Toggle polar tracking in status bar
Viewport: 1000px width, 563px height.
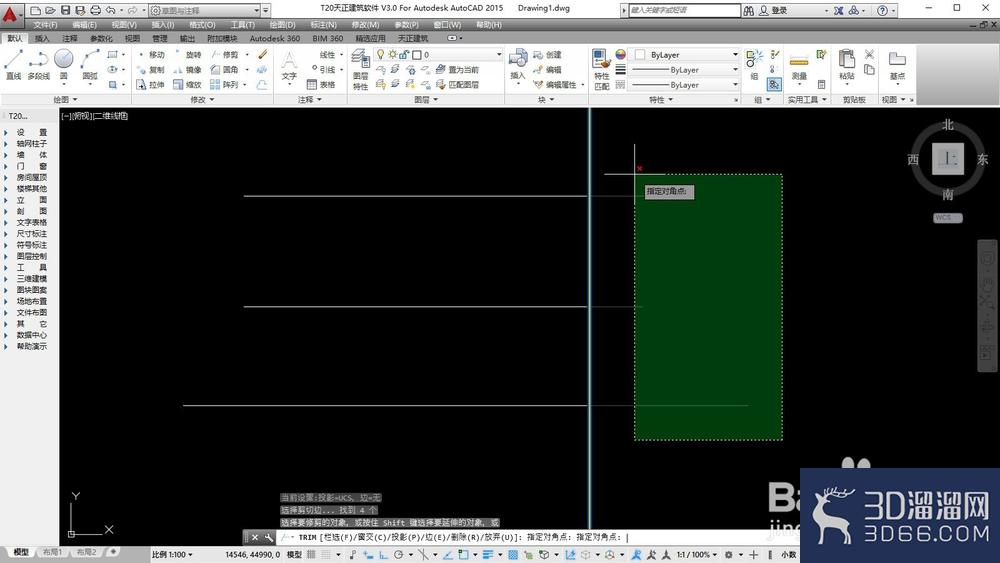pyautogui.click(x=399, y=555)
